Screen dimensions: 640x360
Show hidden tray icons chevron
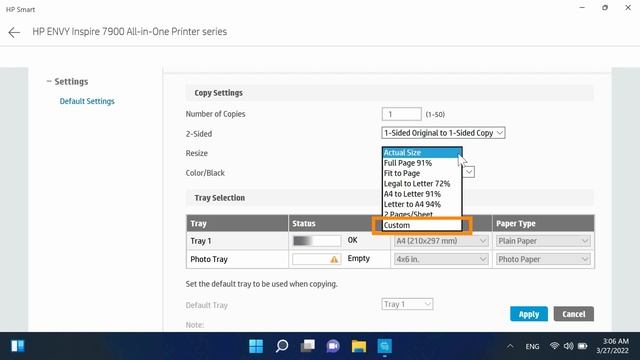coord(510,346)
